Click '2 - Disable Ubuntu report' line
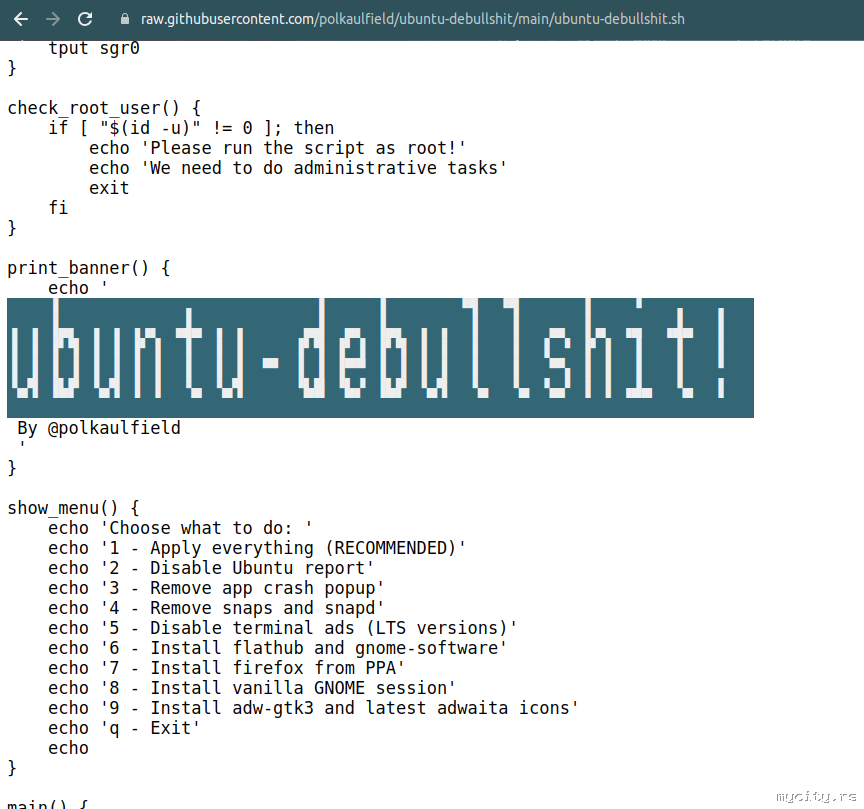Screen dimensions: 864x809 coord(211,568)
